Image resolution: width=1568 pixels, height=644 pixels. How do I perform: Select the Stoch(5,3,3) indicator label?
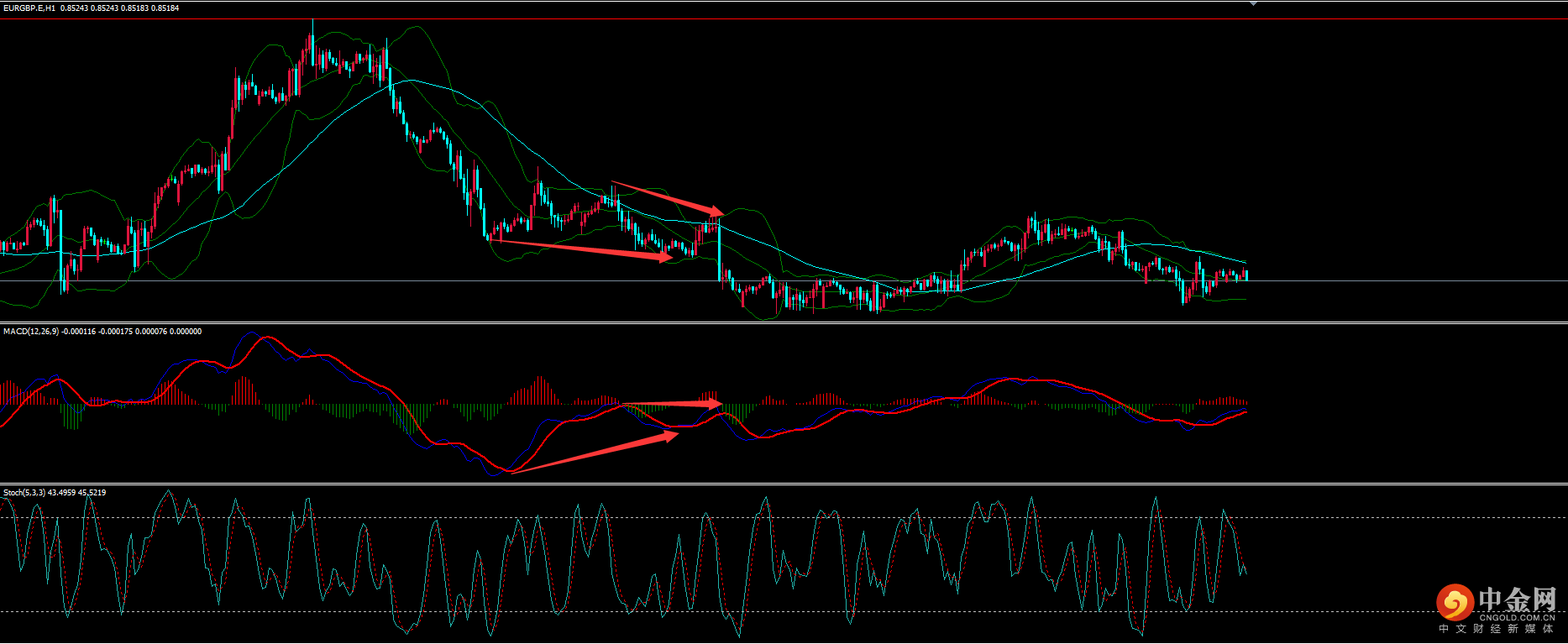tap(24, 493)
